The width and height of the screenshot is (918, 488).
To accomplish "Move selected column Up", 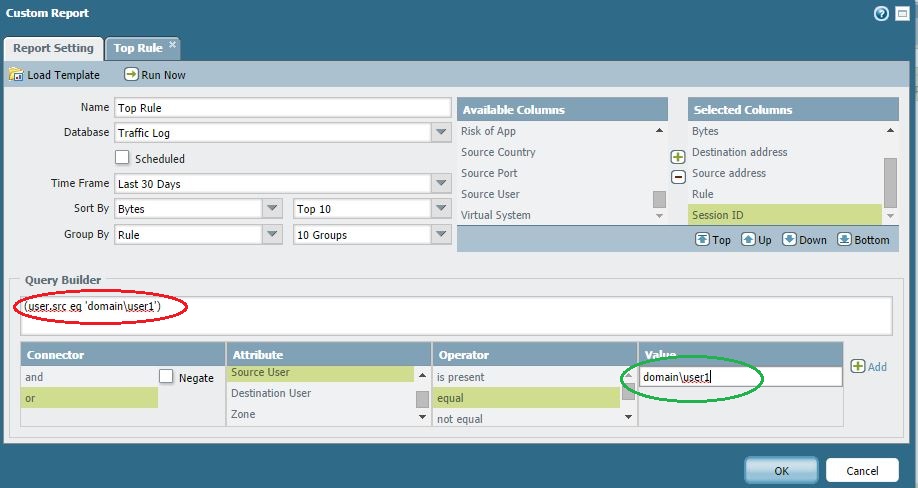I will point(756,239).
